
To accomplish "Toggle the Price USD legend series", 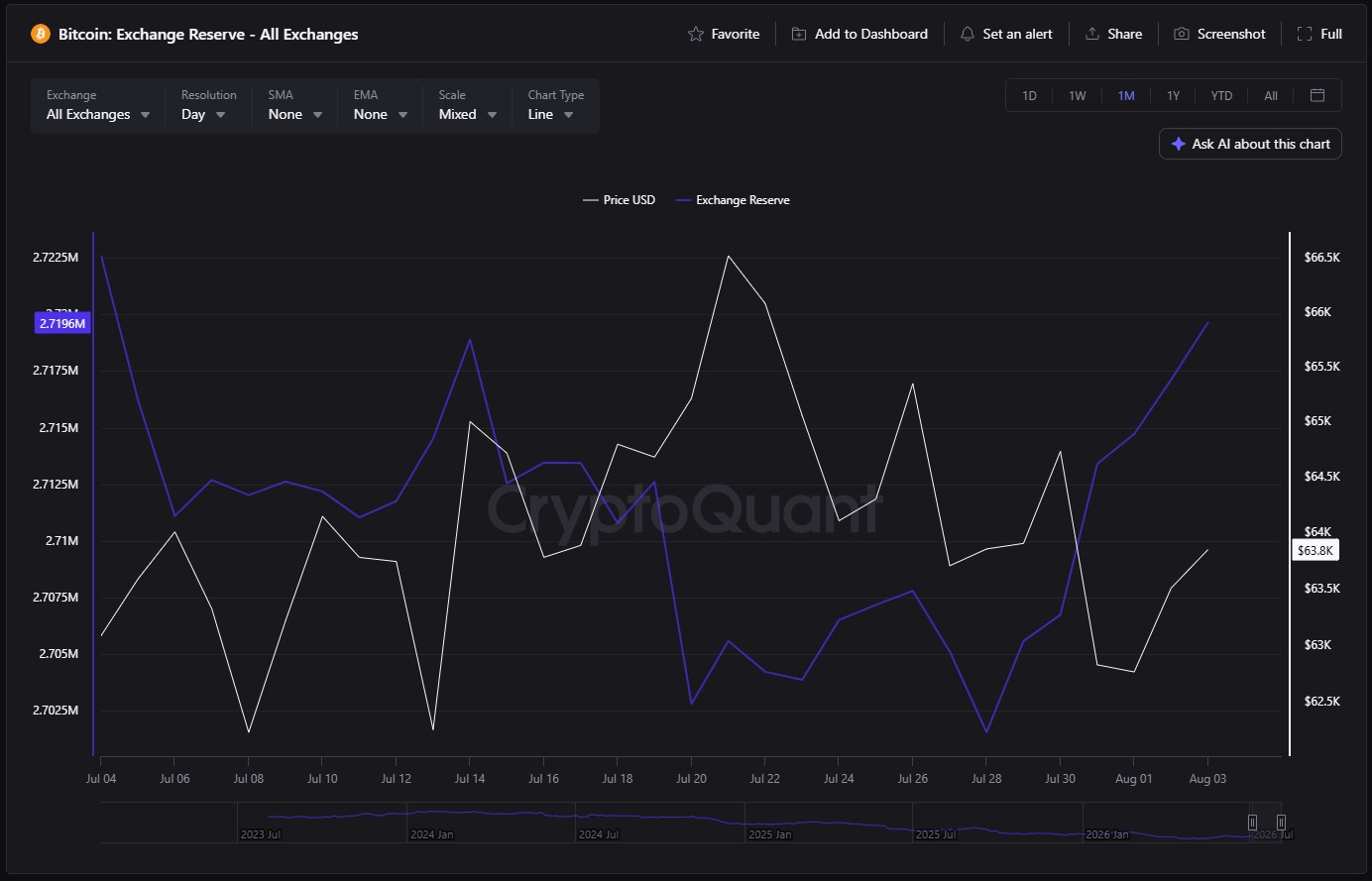I will pyautogui.click(x=620, y=200).
